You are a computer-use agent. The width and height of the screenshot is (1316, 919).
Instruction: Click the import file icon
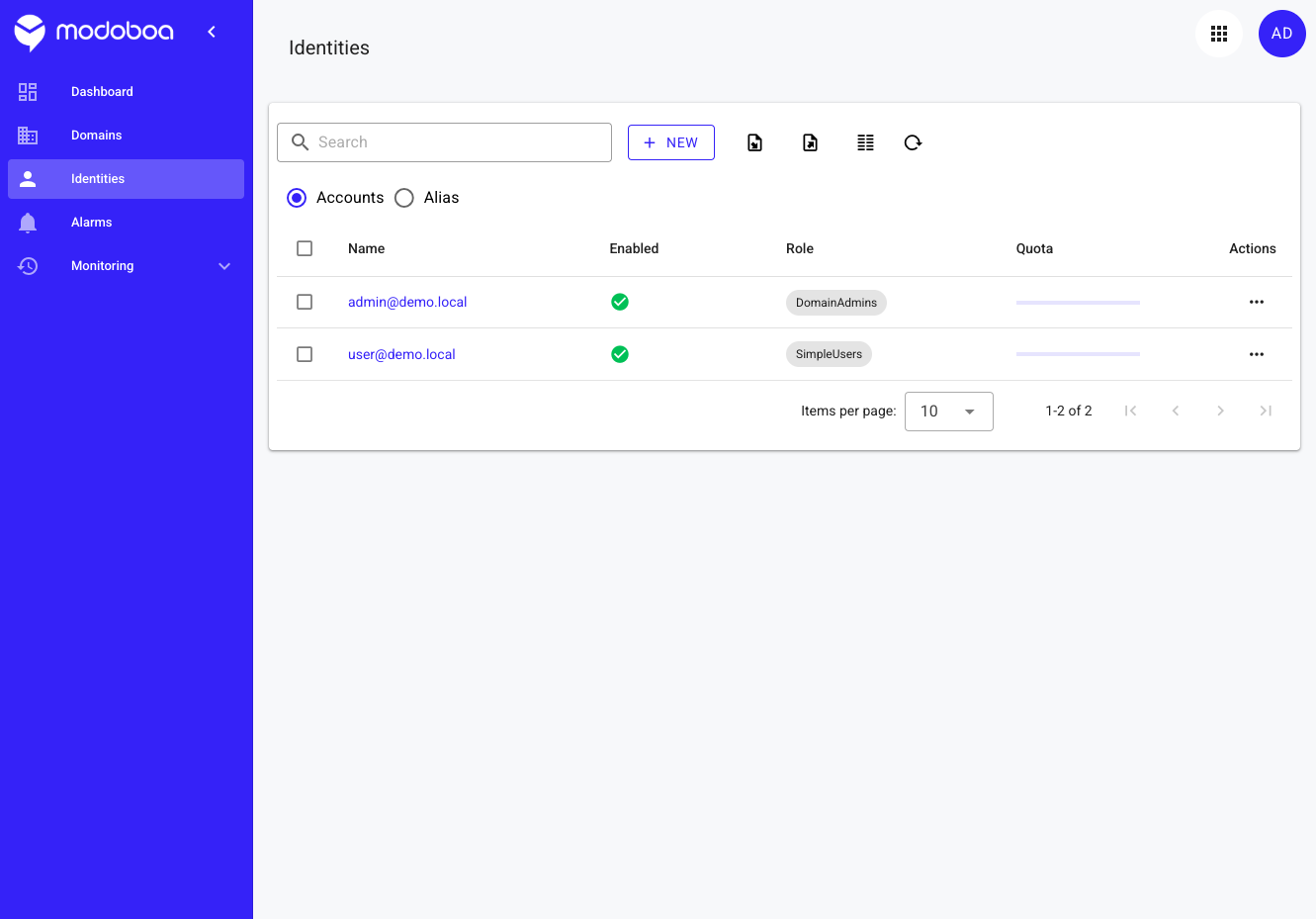tap(755, 142)
